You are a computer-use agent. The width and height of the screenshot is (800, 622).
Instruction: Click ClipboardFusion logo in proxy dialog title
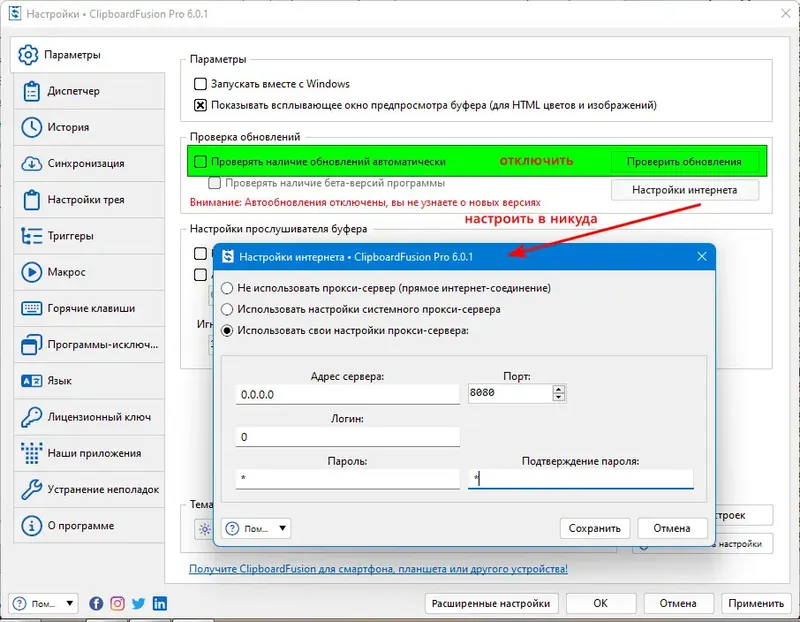tap(228, 257)
